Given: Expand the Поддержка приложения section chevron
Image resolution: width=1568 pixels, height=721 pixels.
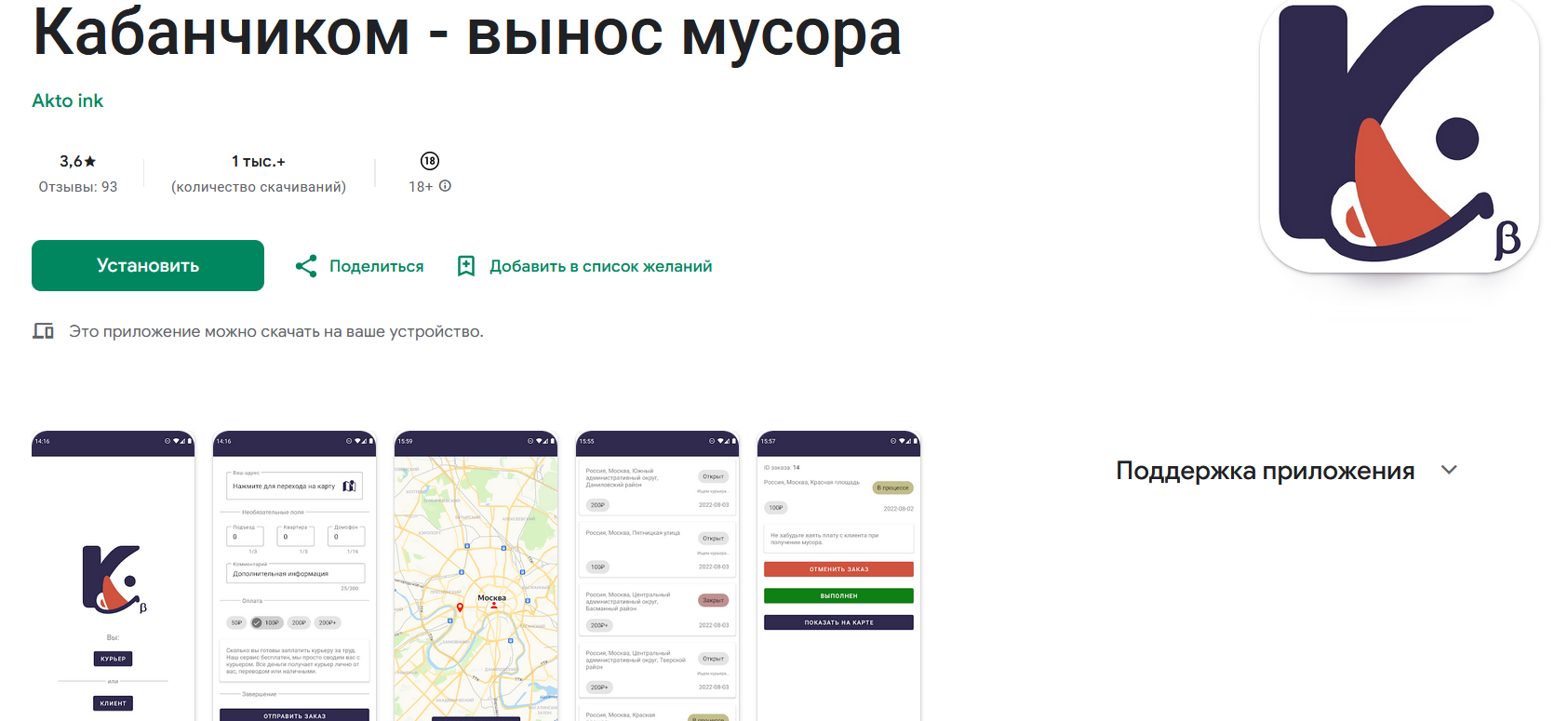Looking at the screenshot, I should coord(1449,471).
